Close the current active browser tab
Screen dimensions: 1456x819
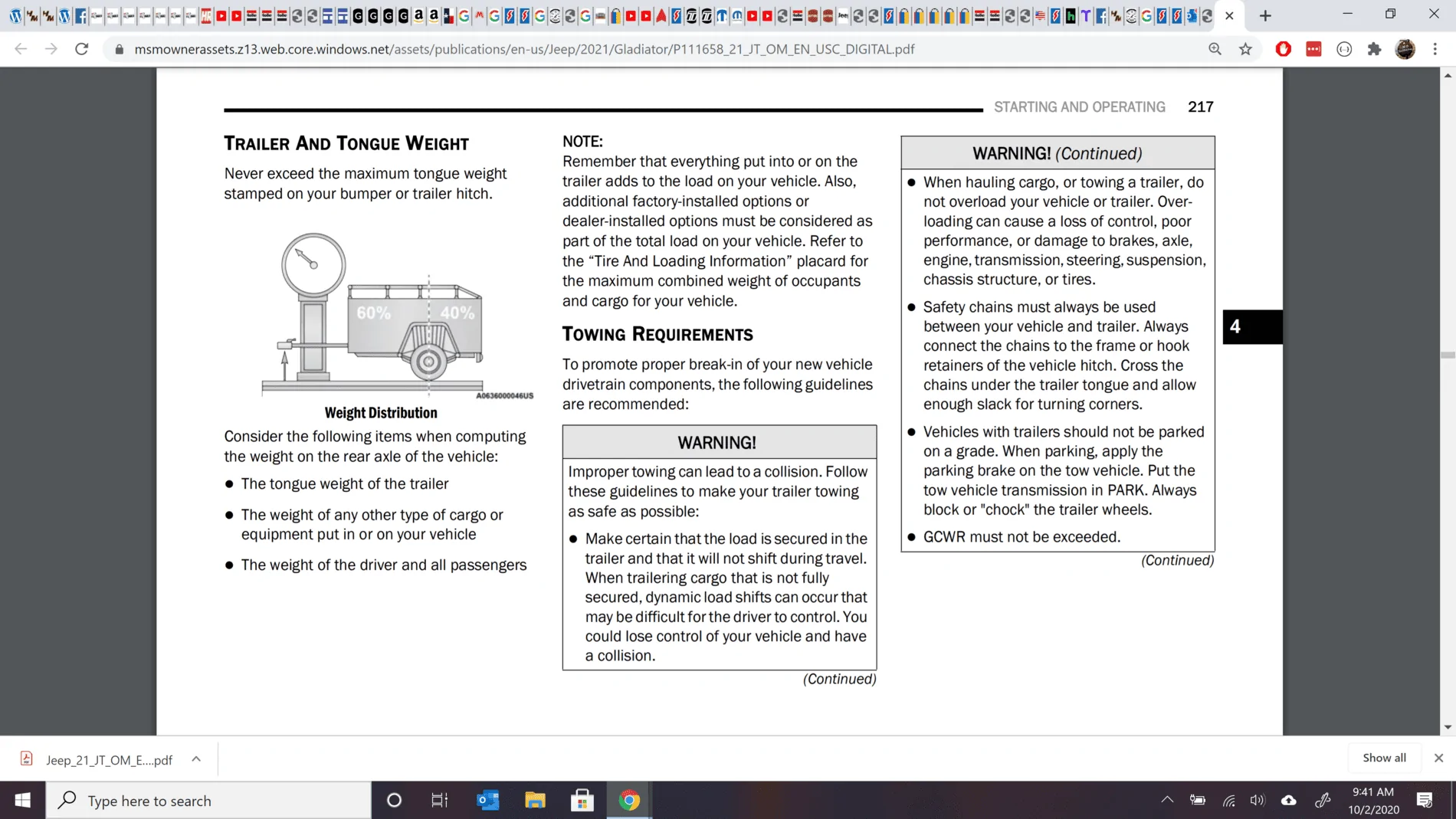tap(1229, 15)
